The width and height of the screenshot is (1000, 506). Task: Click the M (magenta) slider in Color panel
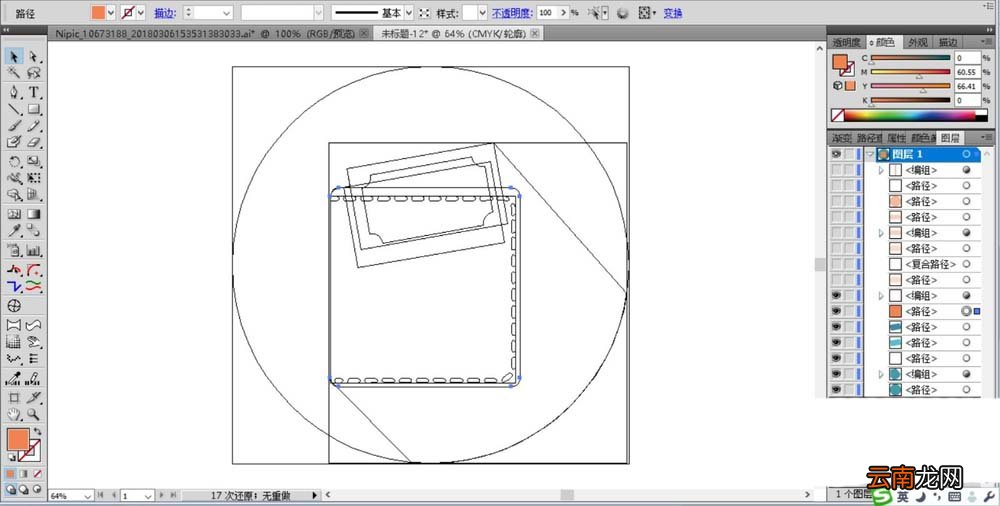910,72
